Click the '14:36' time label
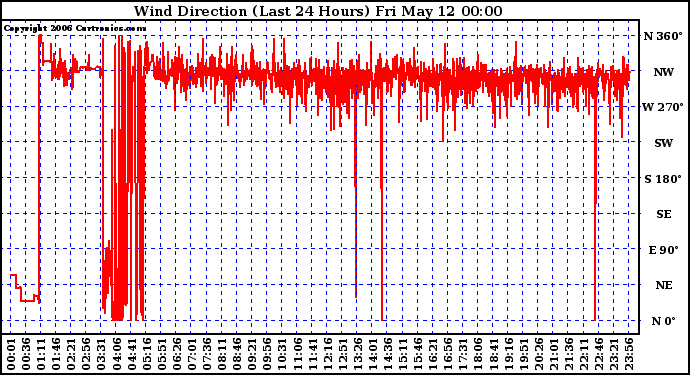The height and width of the screenshot is (375, 690). coord(388,355)
